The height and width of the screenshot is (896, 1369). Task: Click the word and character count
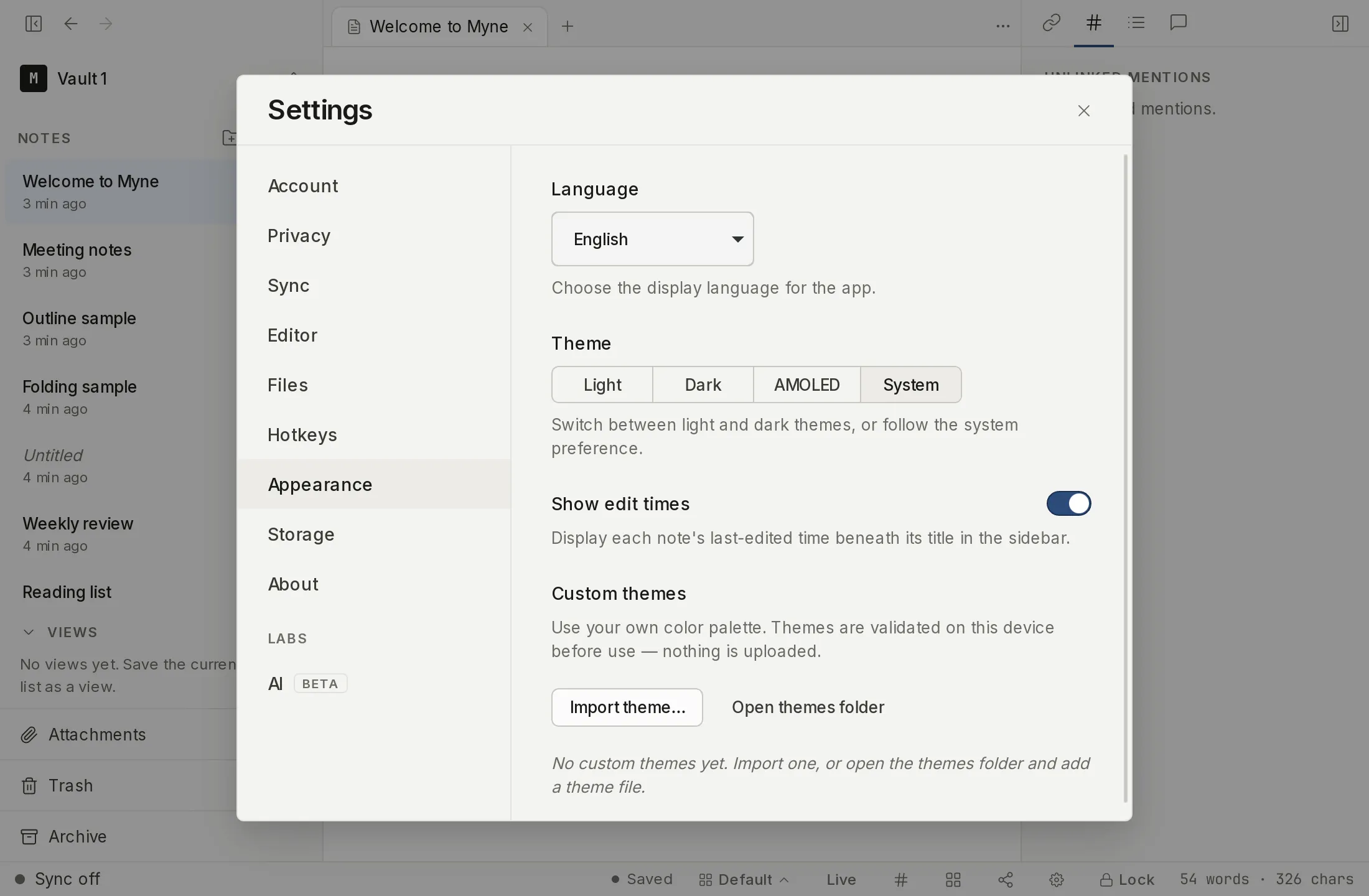(x=1266, y=879)
